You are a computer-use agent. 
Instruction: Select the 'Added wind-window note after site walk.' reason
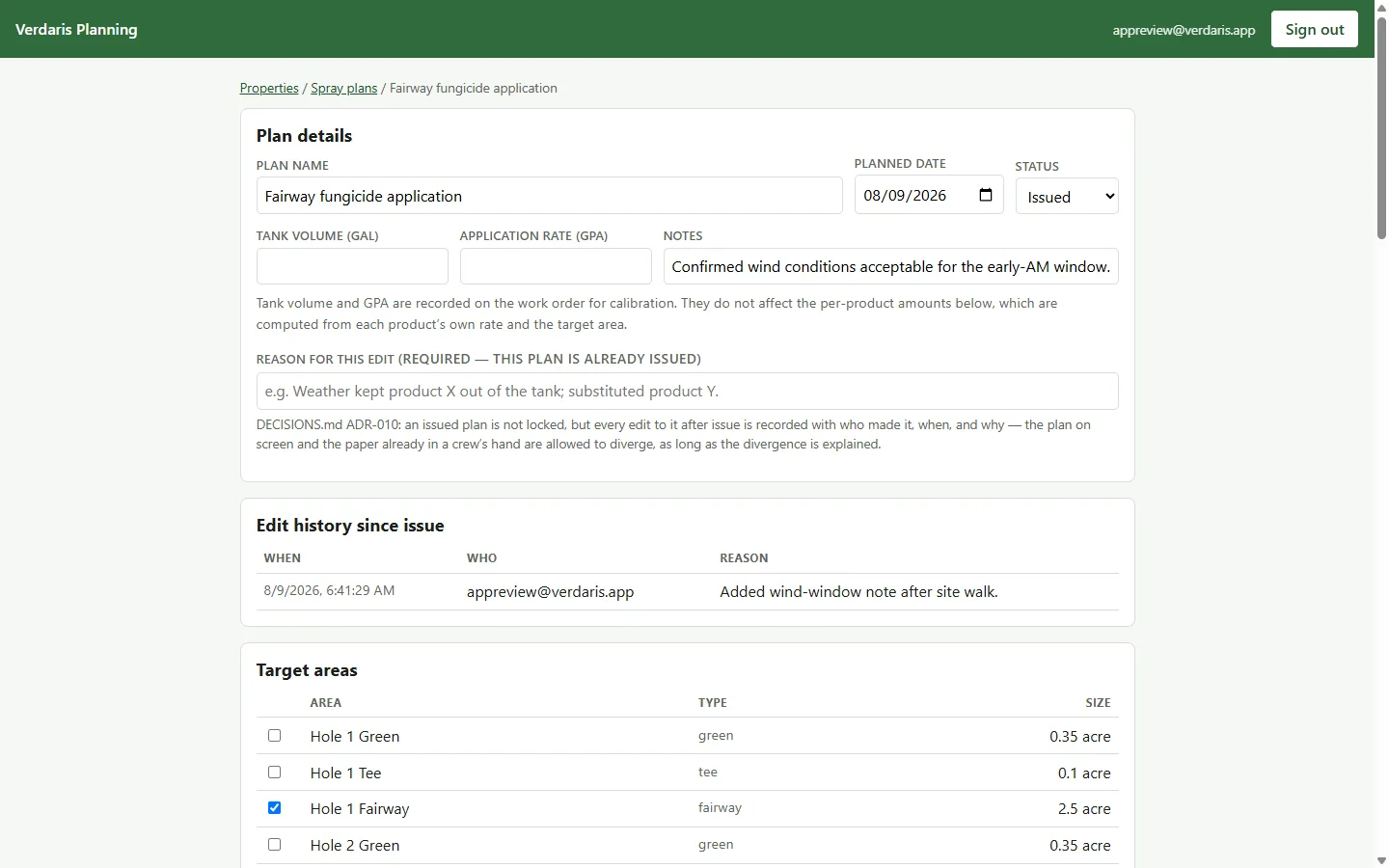click(x=858, y=591)
